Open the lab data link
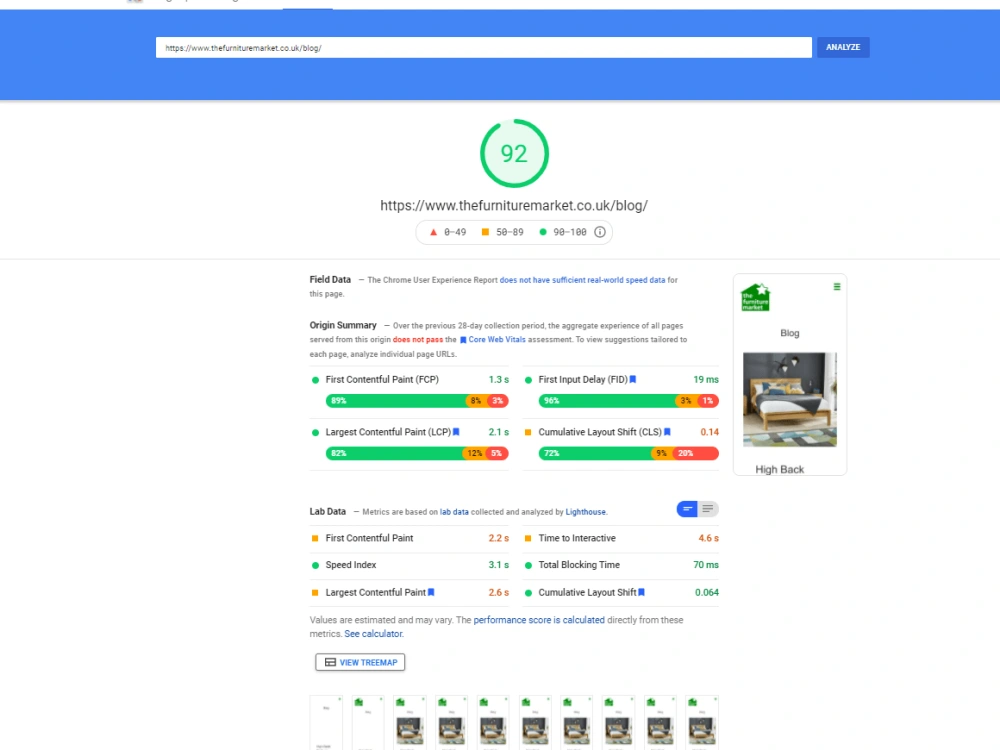 (454, 512)
